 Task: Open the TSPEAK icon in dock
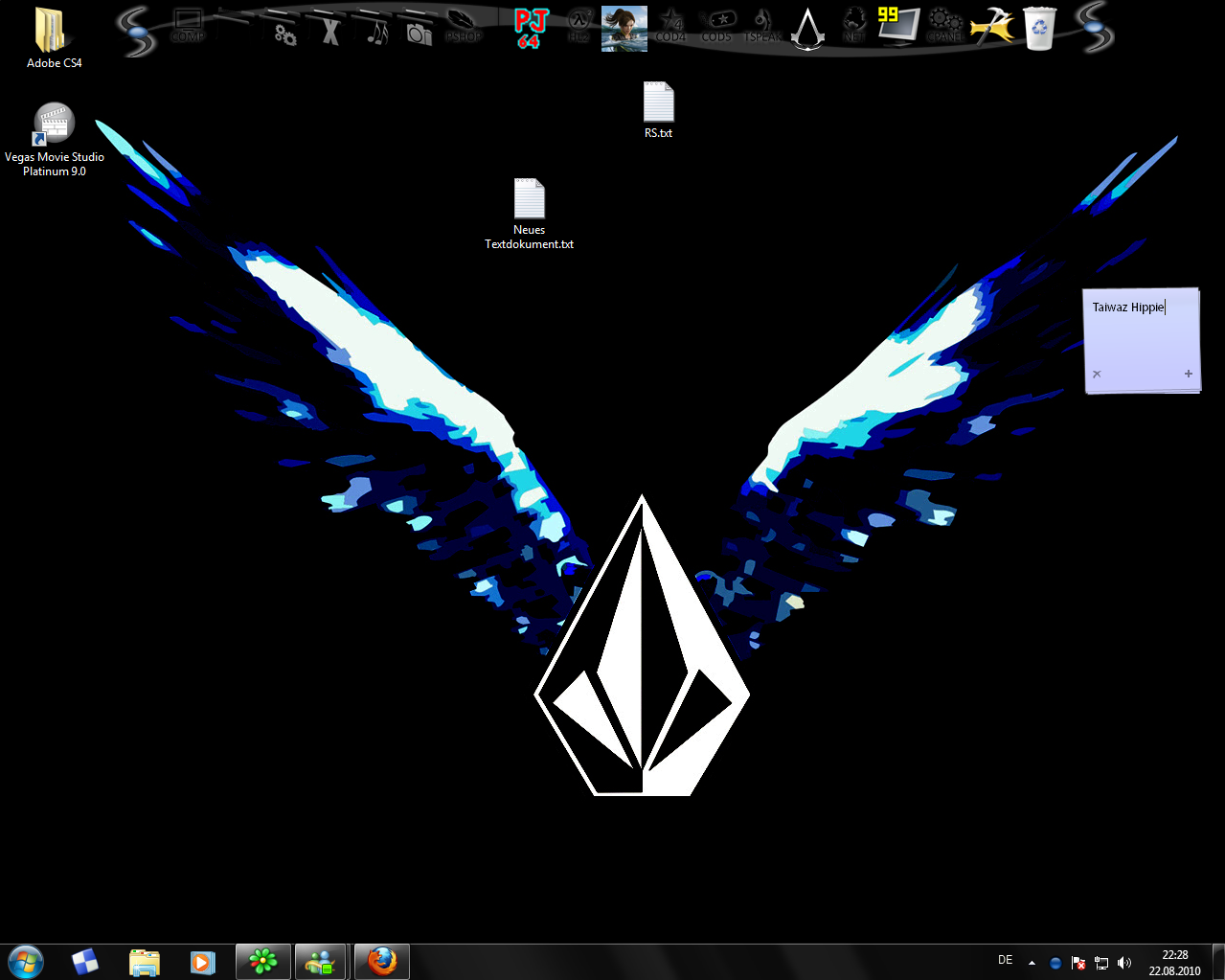tap(762, 27)
